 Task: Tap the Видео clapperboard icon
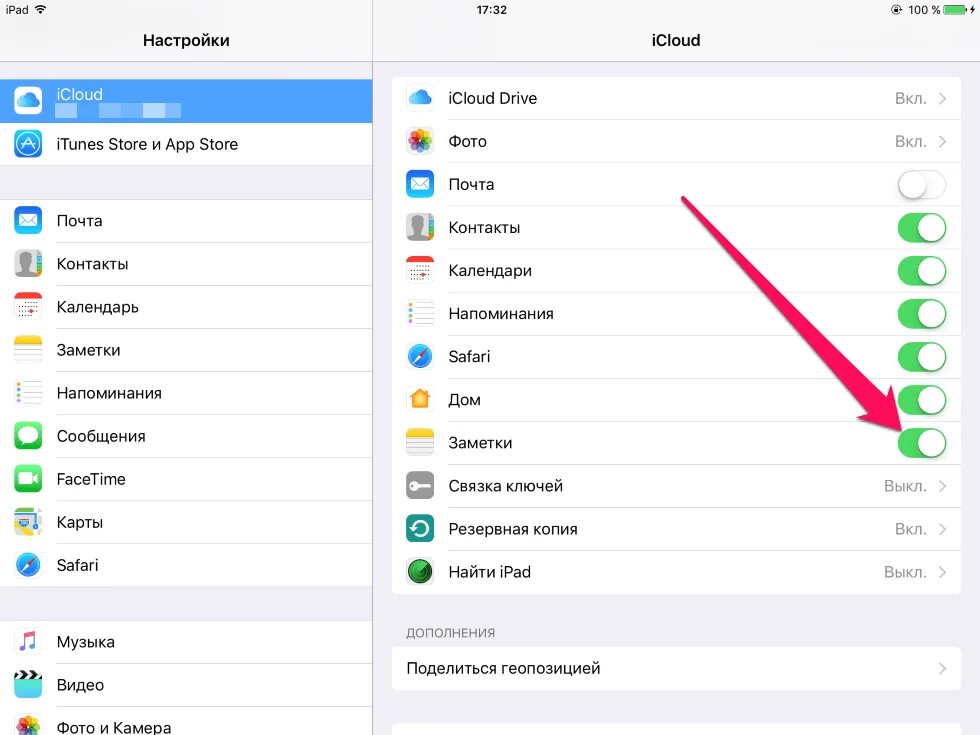coord(28,684)
